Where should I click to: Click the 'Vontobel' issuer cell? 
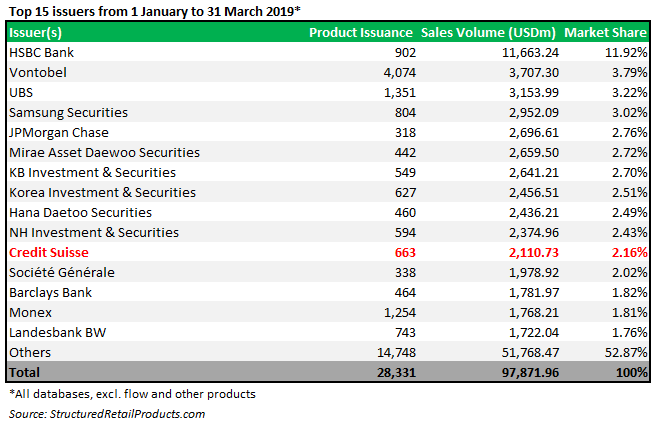pyautogui.click(x=38, y=72)
